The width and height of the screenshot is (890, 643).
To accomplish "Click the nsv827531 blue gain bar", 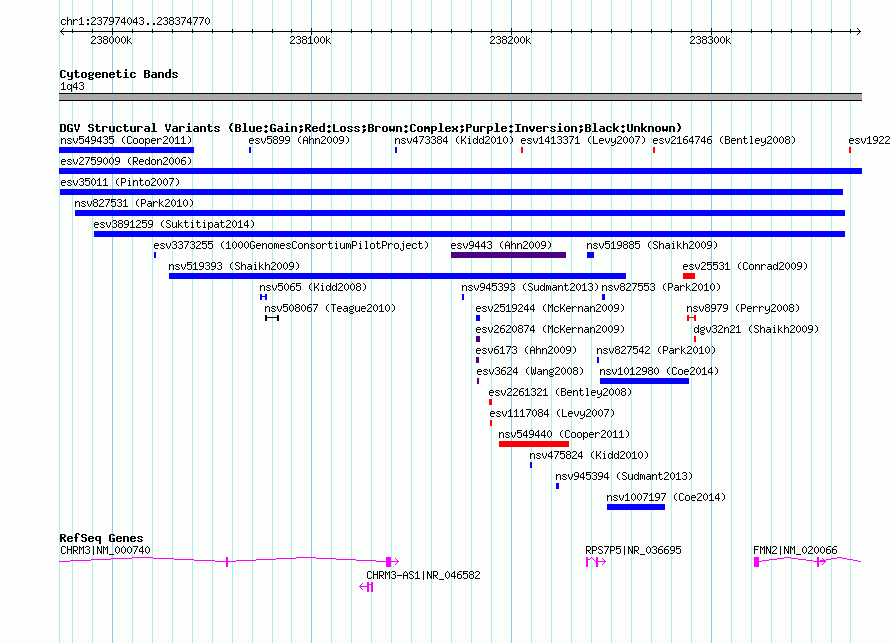I will point(460,213).
